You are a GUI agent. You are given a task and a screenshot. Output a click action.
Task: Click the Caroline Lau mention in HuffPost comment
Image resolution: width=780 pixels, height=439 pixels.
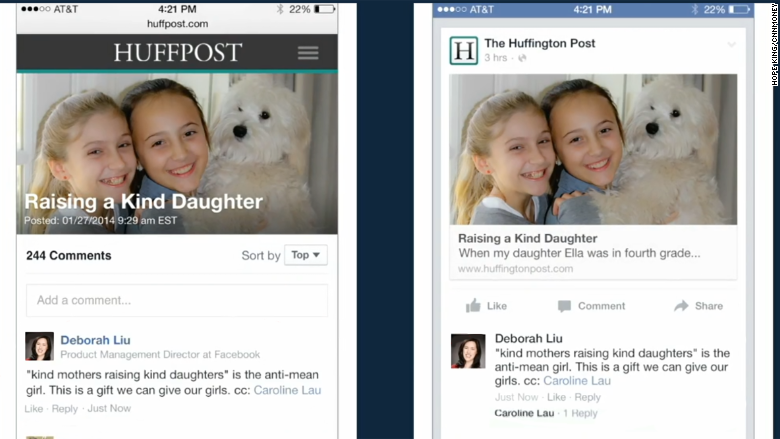click(x=287, y=390)
